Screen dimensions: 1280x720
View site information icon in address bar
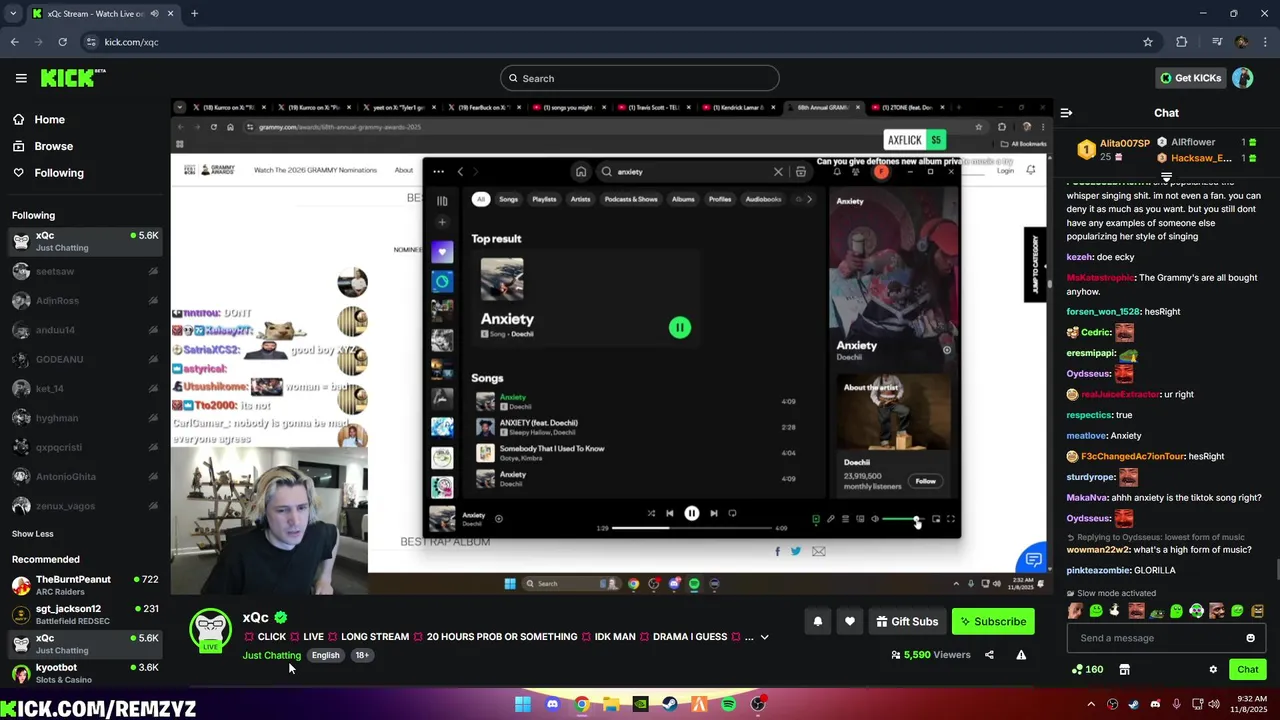tap(91, 42)
